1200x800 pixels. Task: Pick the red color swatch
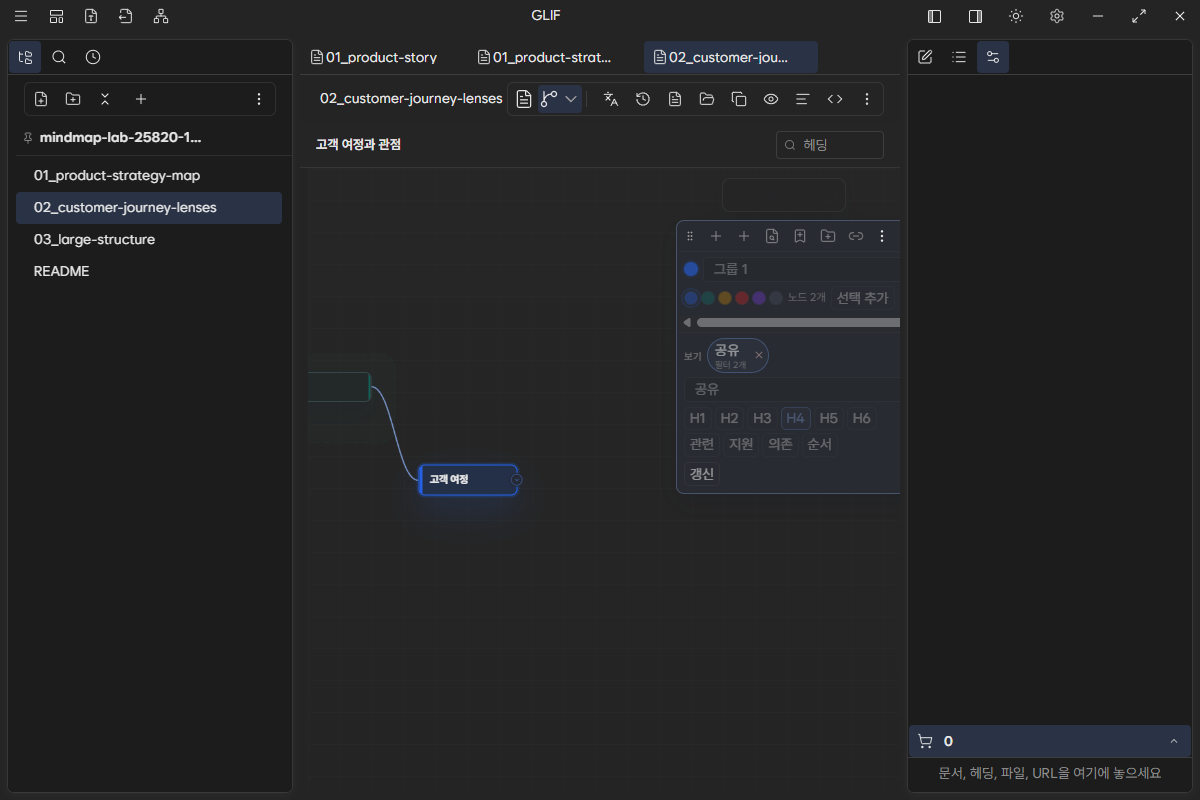[x=742, y=298]
